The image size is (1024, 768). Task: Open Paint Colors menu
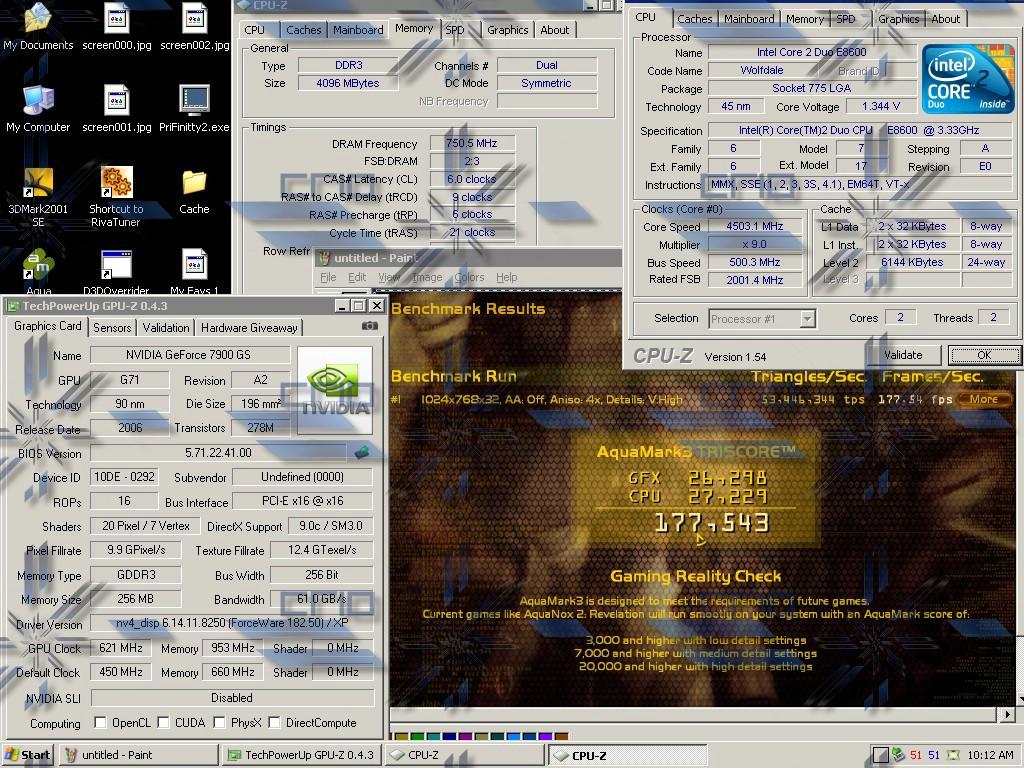click(469, 277)
